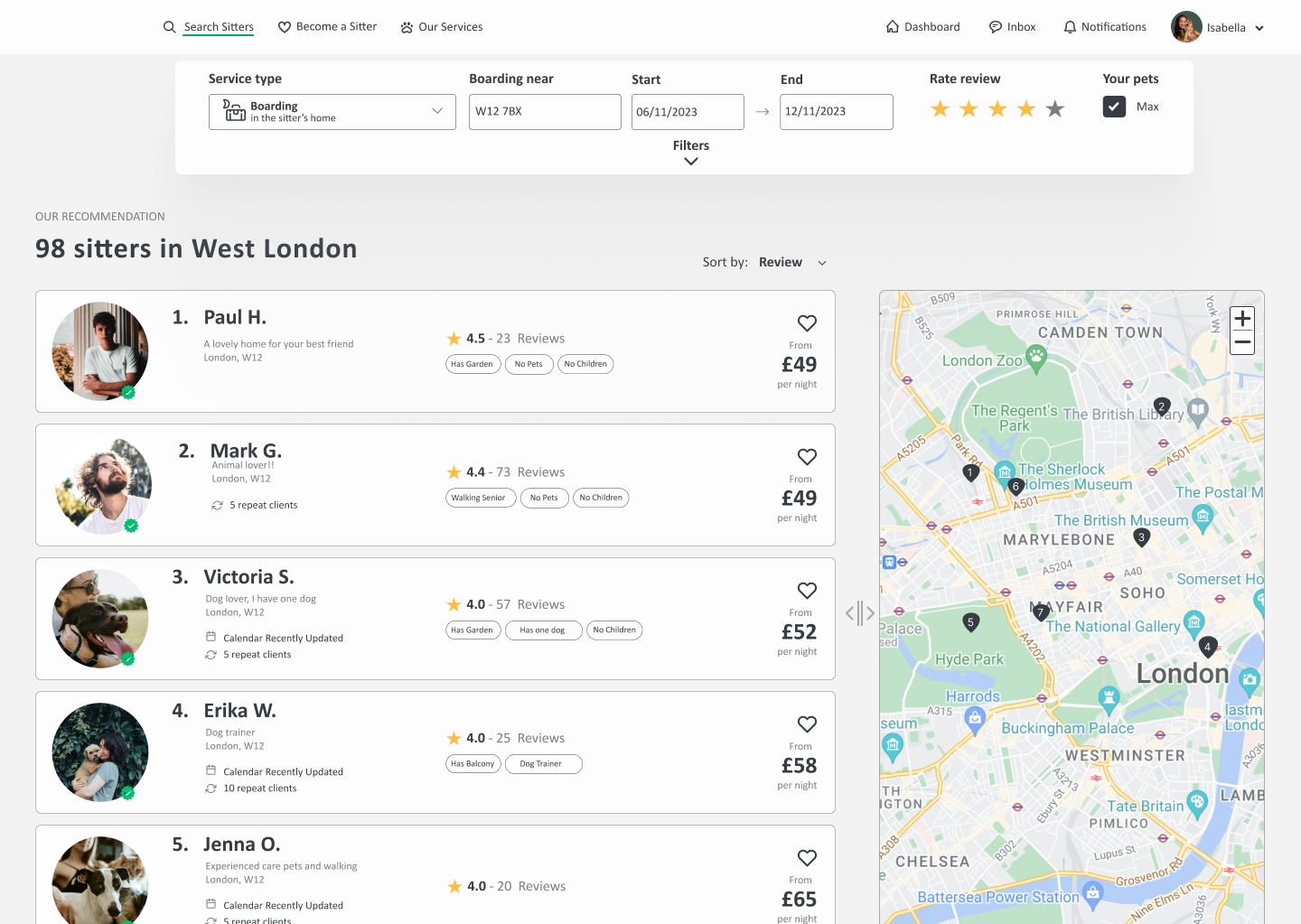Viewport: 1301px width, 924px height.
Task: Open the Notifications nav item
Action: [x=1114, y=27]
